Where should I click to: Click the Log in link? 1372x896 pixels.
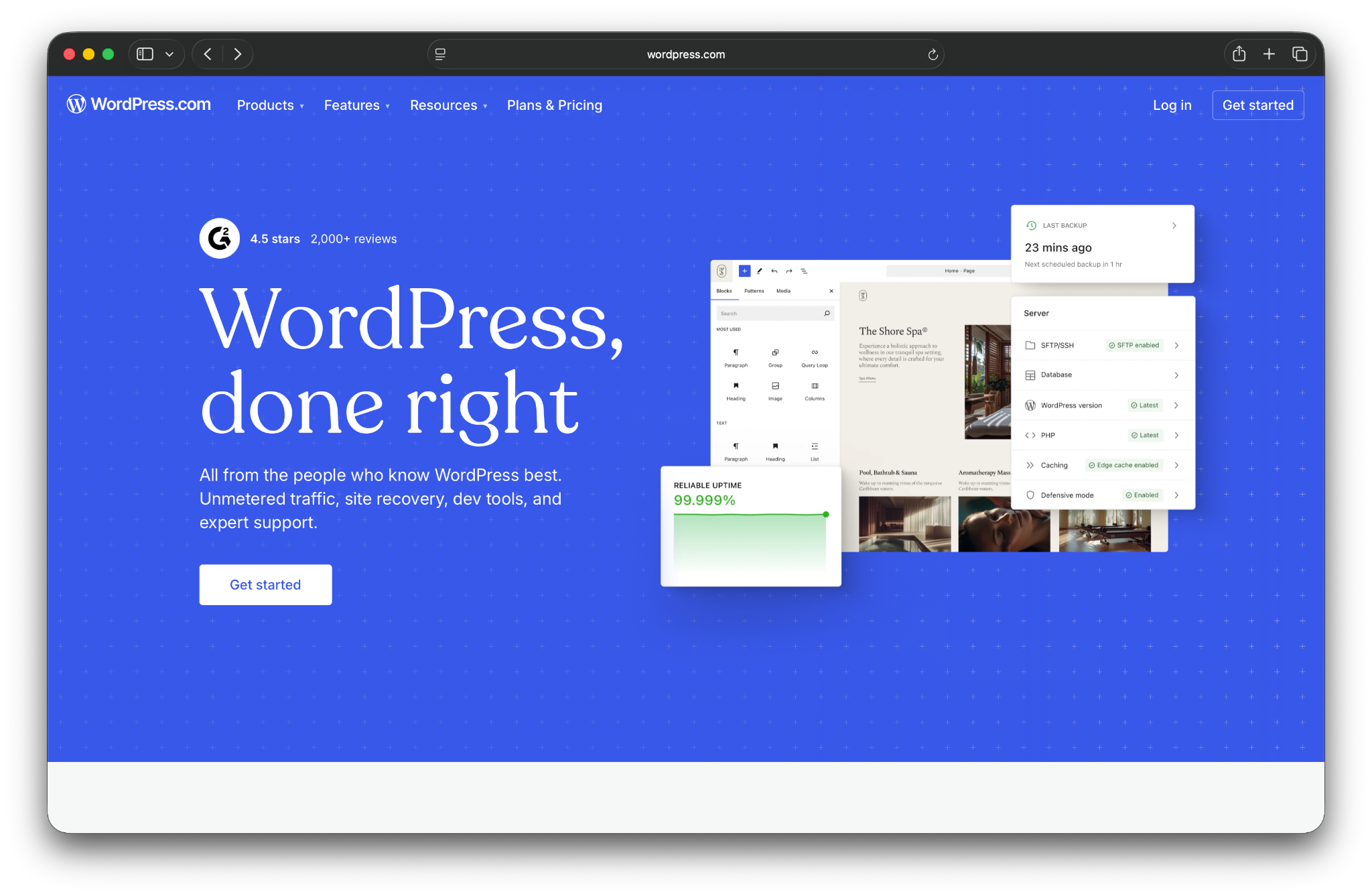pyautogui.click(x=1172, y=105)
